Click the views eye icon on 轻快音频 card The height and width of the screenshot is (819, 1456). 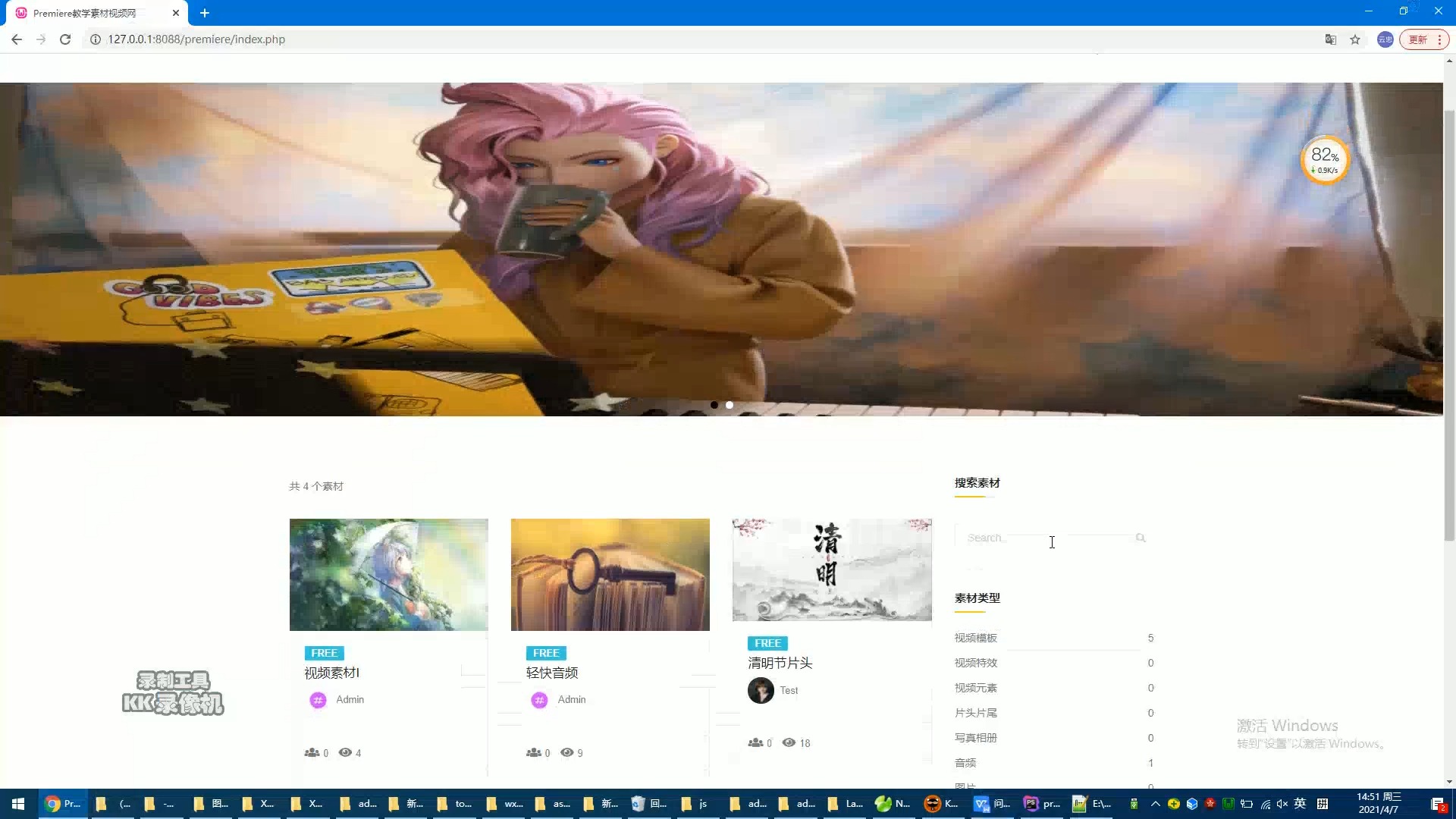pyautogui.click(x=566, y=752)
